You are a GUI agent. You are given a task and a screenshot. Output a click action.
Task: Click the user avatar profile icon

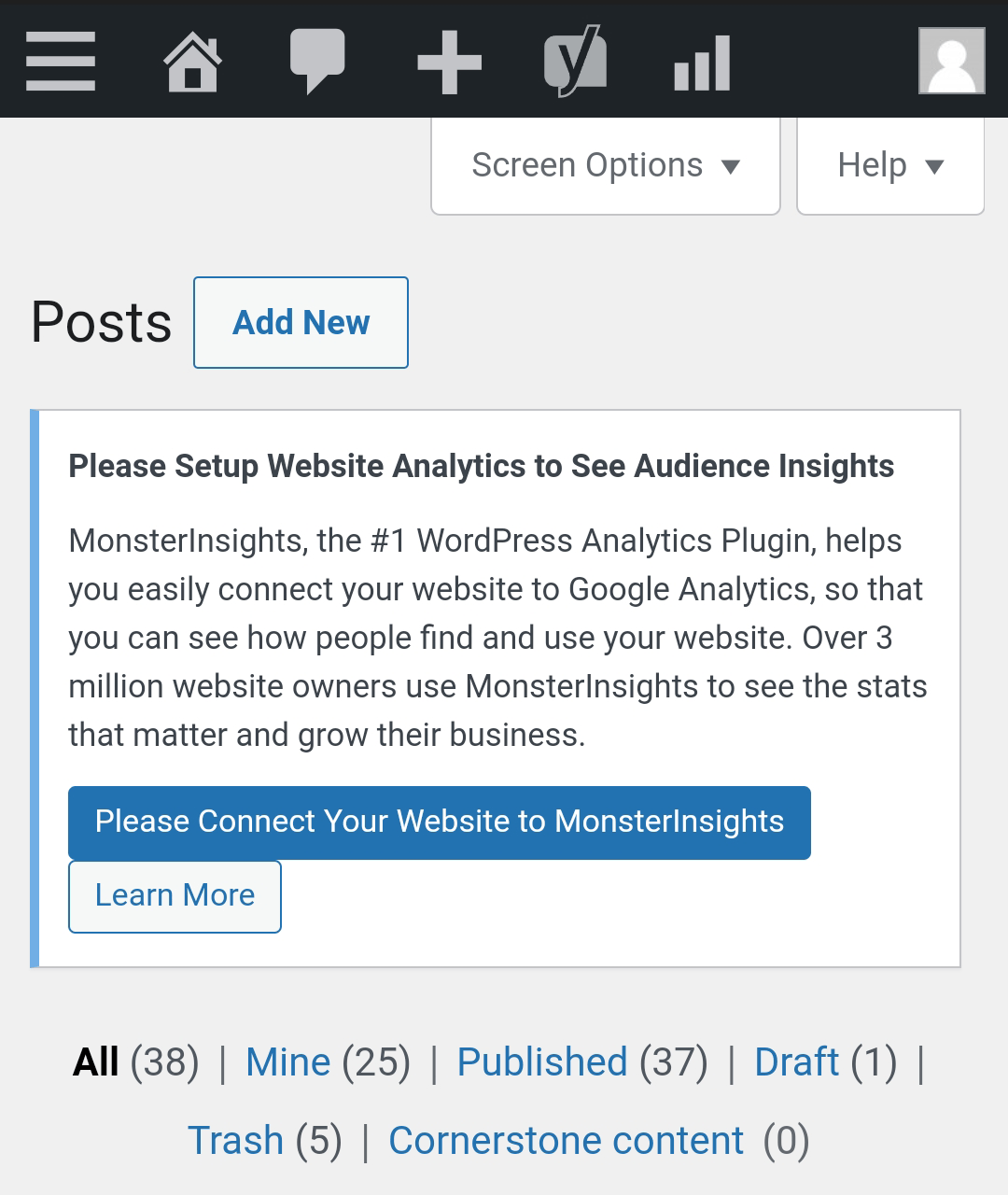951,62
